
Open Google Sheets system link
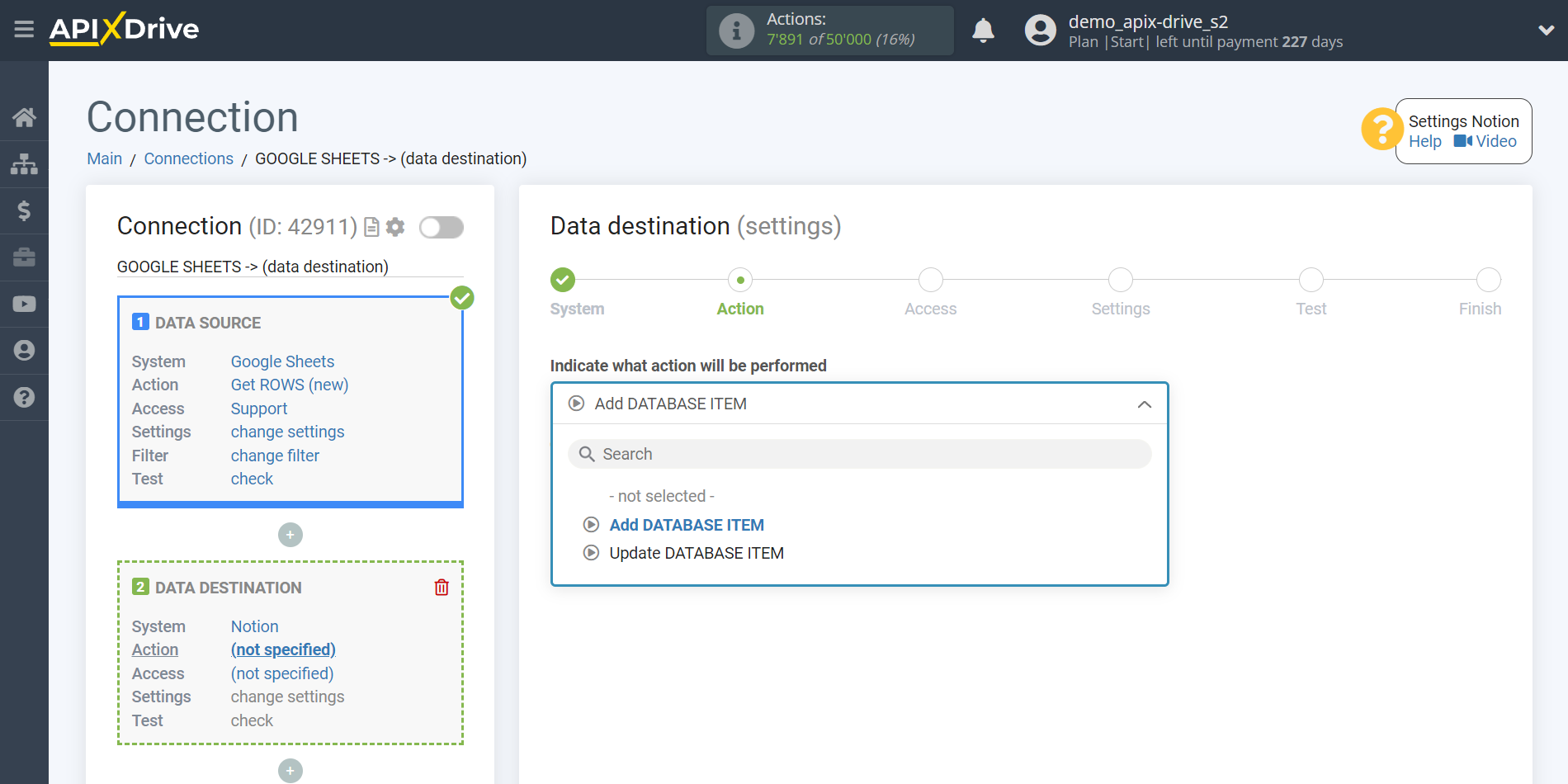[x=282, y=361]
